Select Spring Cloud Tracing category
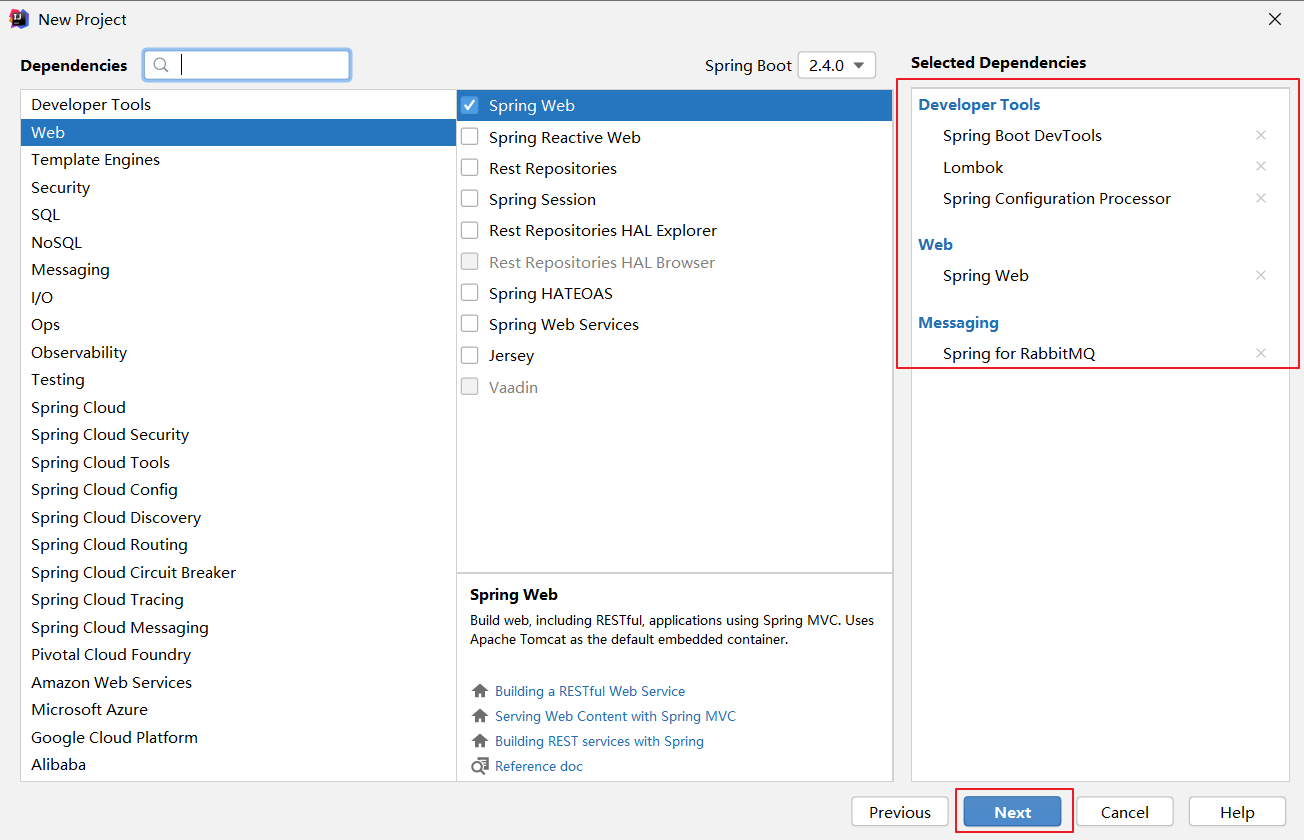1304x840 pixels. click(x=238, y=599)
